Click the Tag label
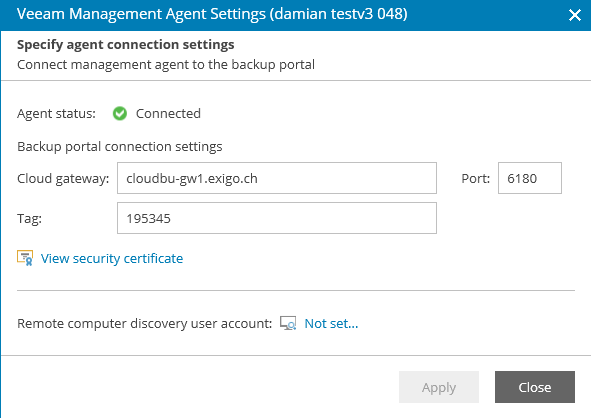Viewport: 591px width, 418px height. [x=29, y=219]
